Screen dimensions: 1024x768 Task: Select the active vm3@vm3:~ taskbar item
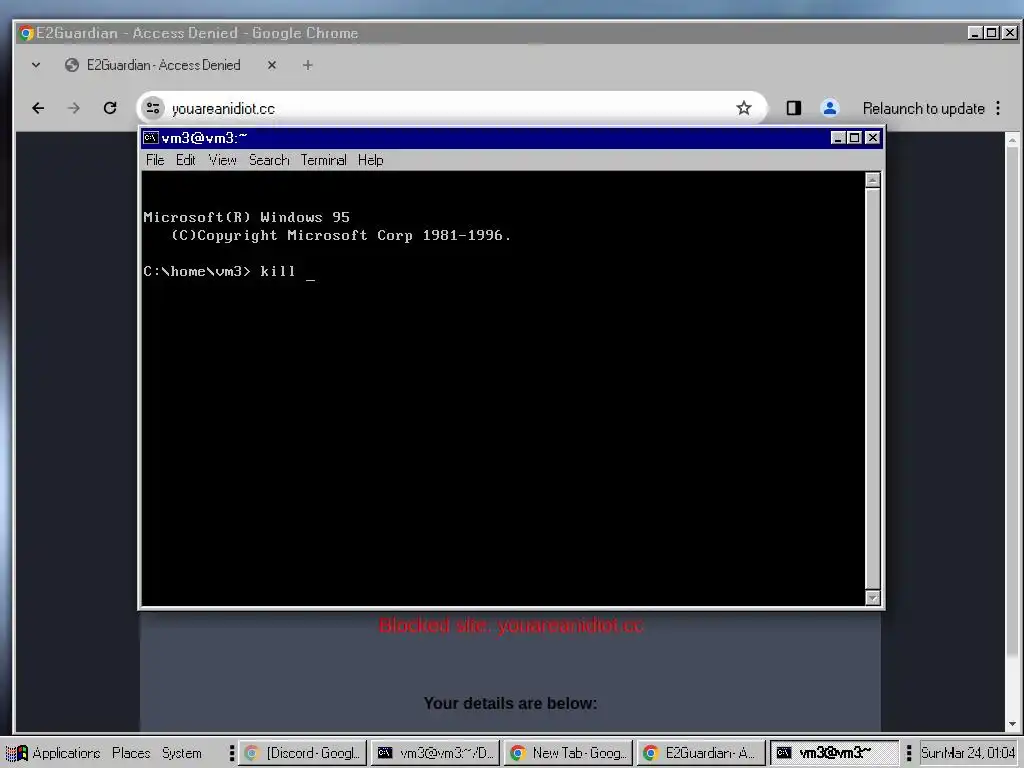[834, 753]
